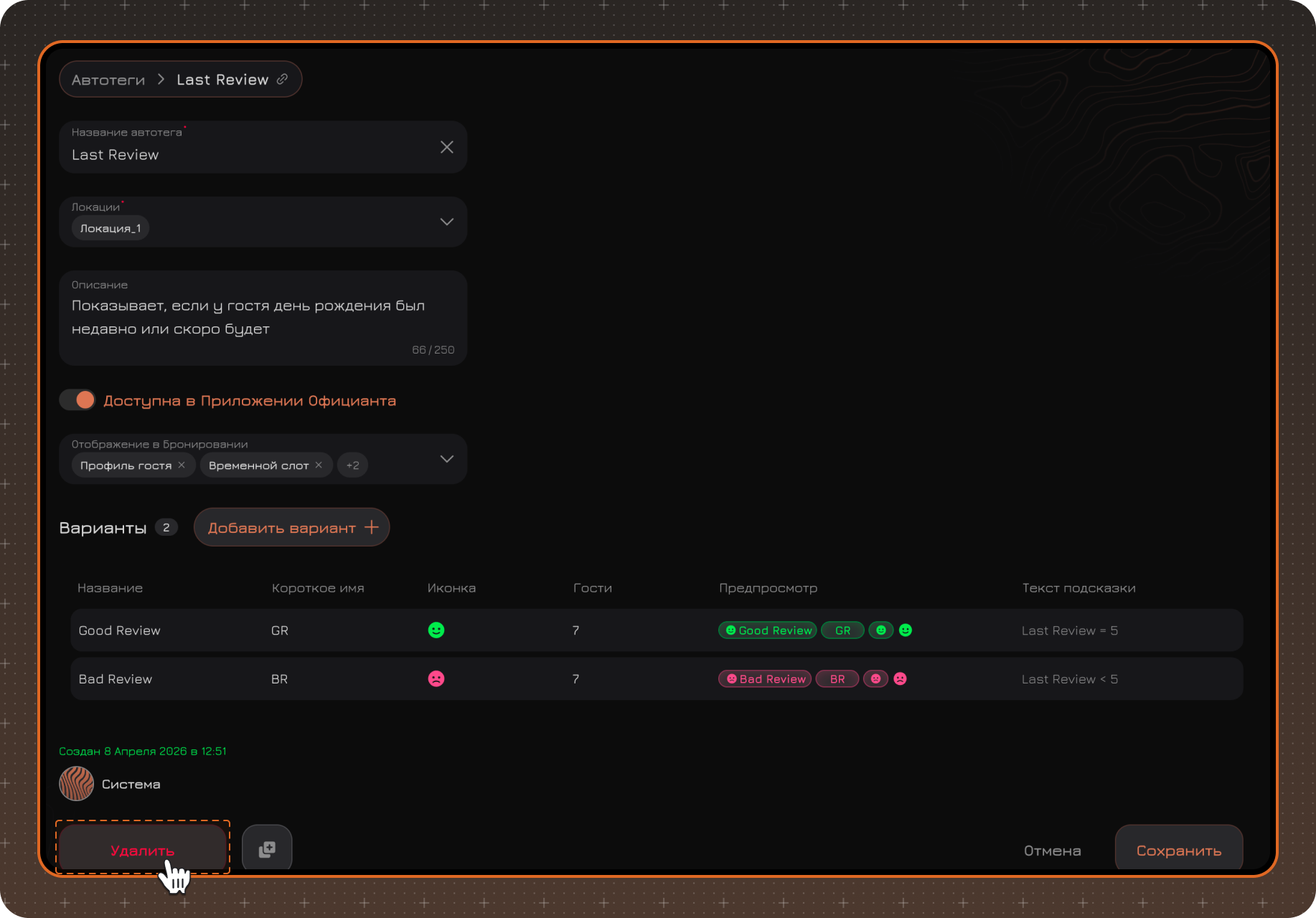
Task: Click the Last Review breadcrumb title
Action: [x=222, y=80]
